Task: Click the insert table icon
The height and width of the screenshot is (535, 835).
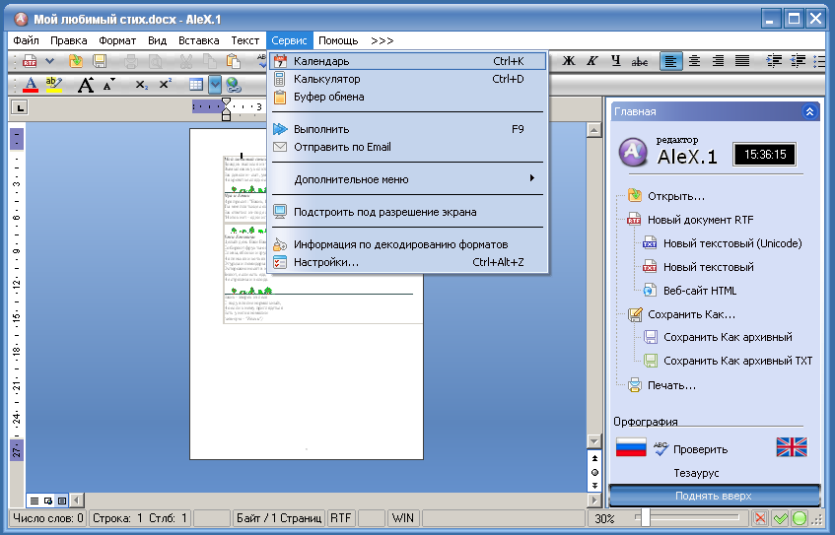Action: coord(196,85)
